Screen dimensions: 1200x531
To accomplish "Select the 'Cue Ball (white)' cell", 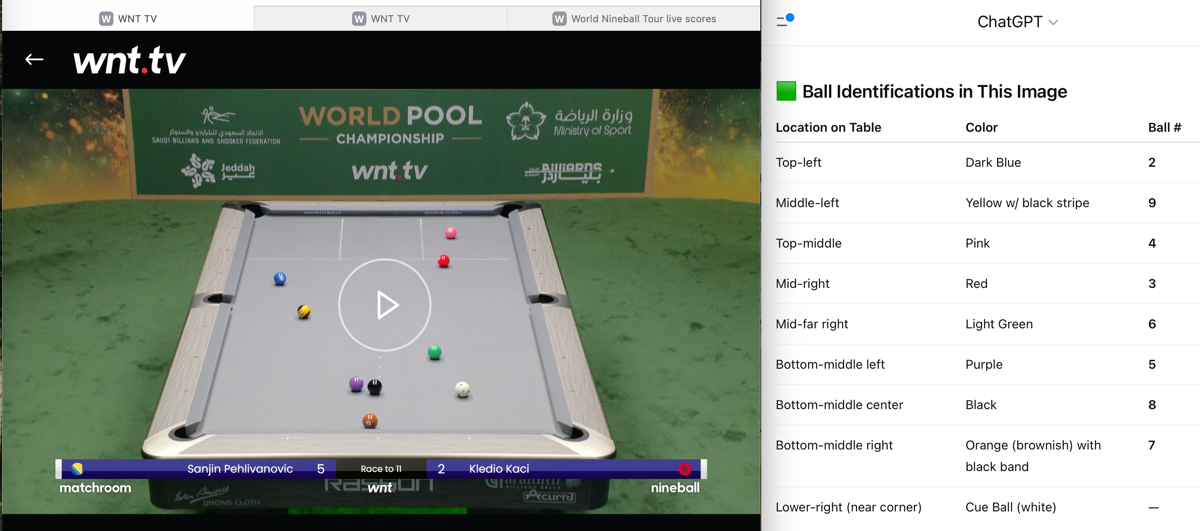I will [x=1010, y=507].
